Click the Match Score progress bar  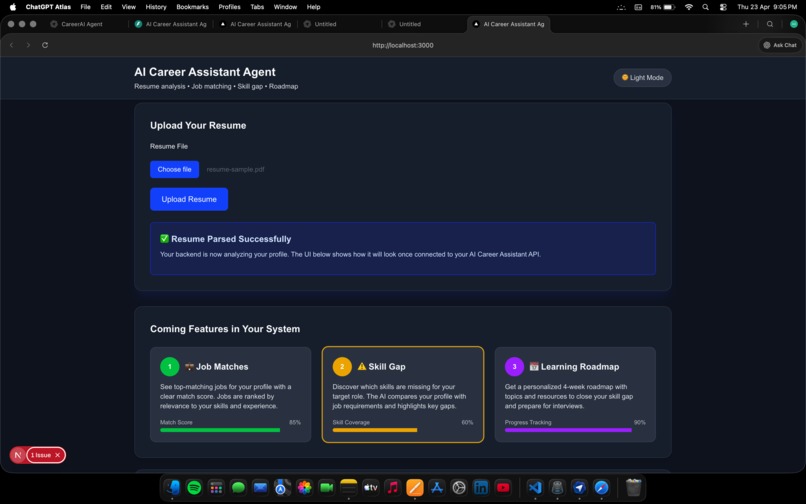pos(230,430)
